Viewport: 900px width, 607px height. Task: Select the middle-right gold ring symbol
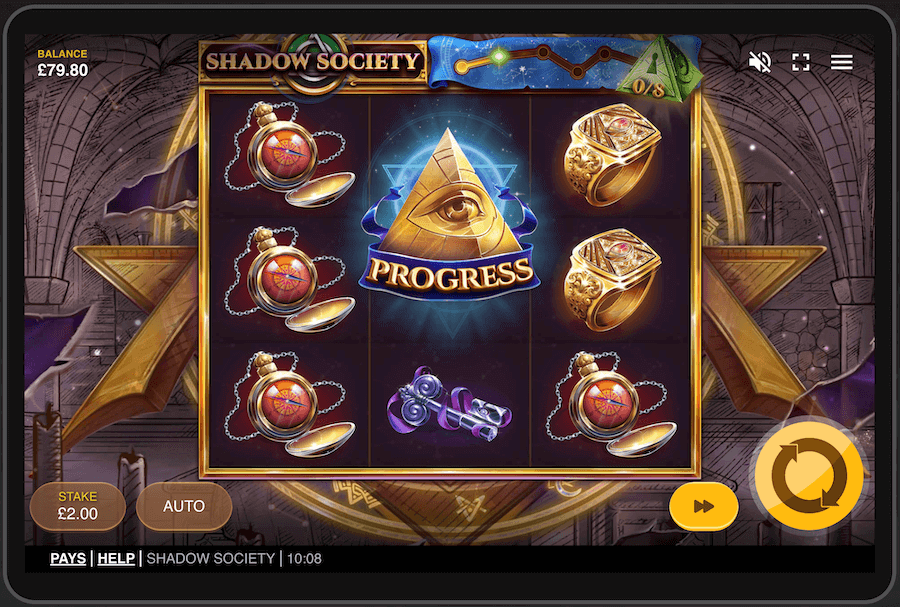pos(612,279)
